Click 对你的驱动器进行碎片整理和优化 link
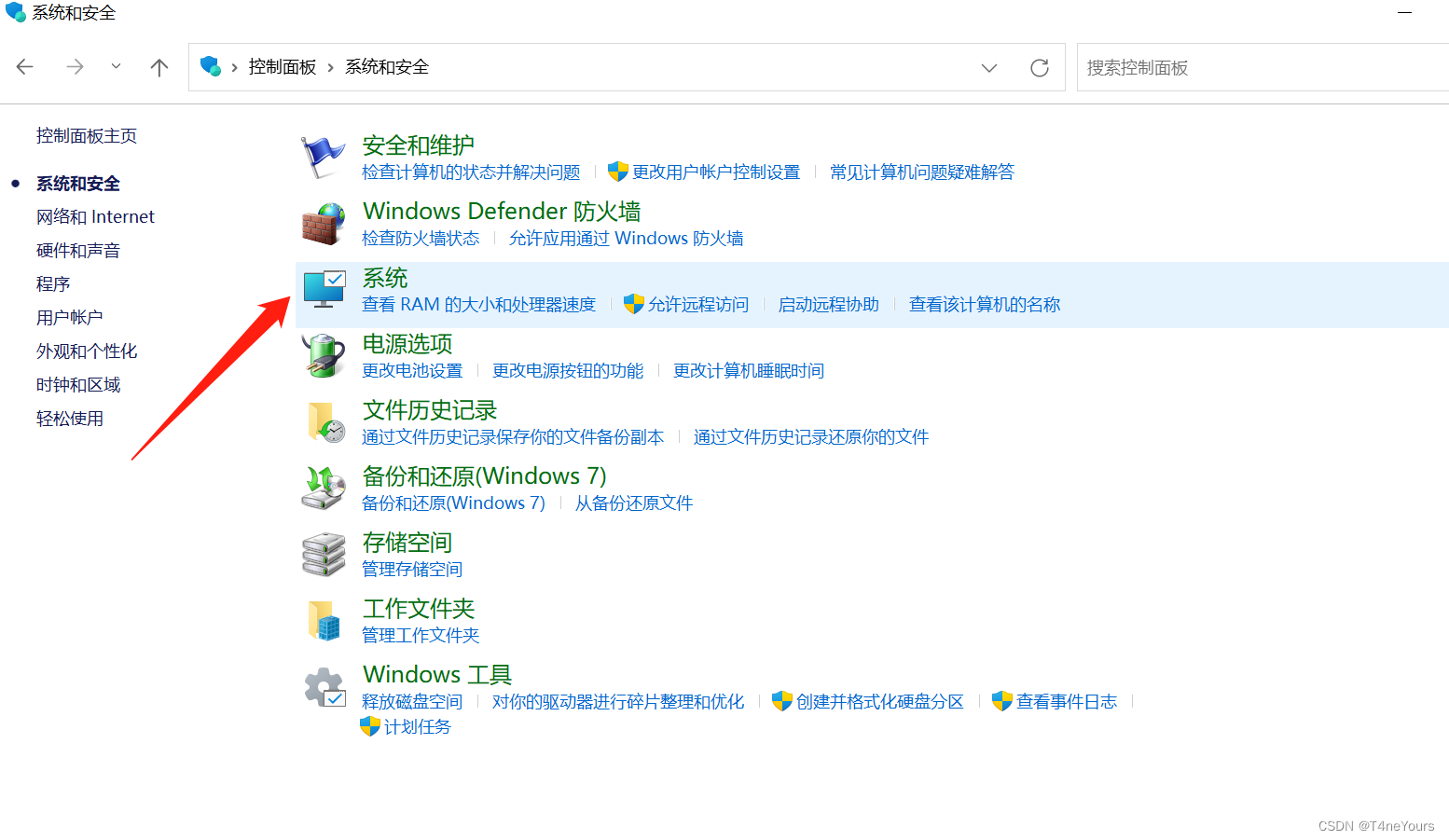 pyautogui.click(x=618, y=702)
